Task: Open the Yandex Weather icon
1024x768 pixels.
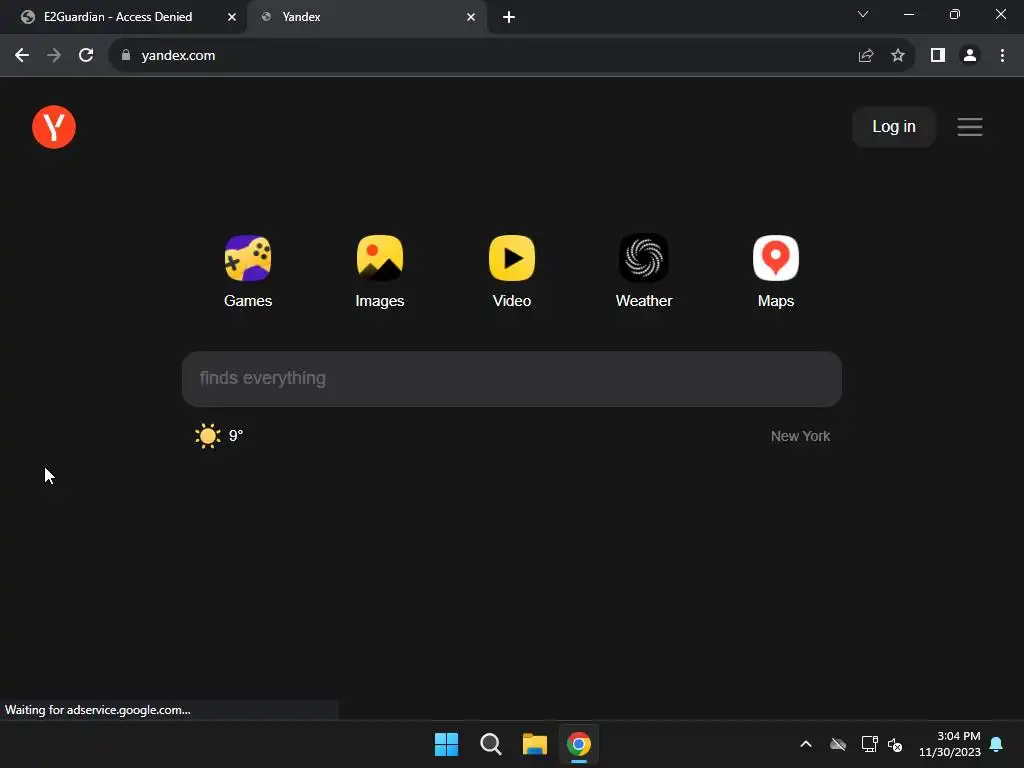Action: (644, 258)
